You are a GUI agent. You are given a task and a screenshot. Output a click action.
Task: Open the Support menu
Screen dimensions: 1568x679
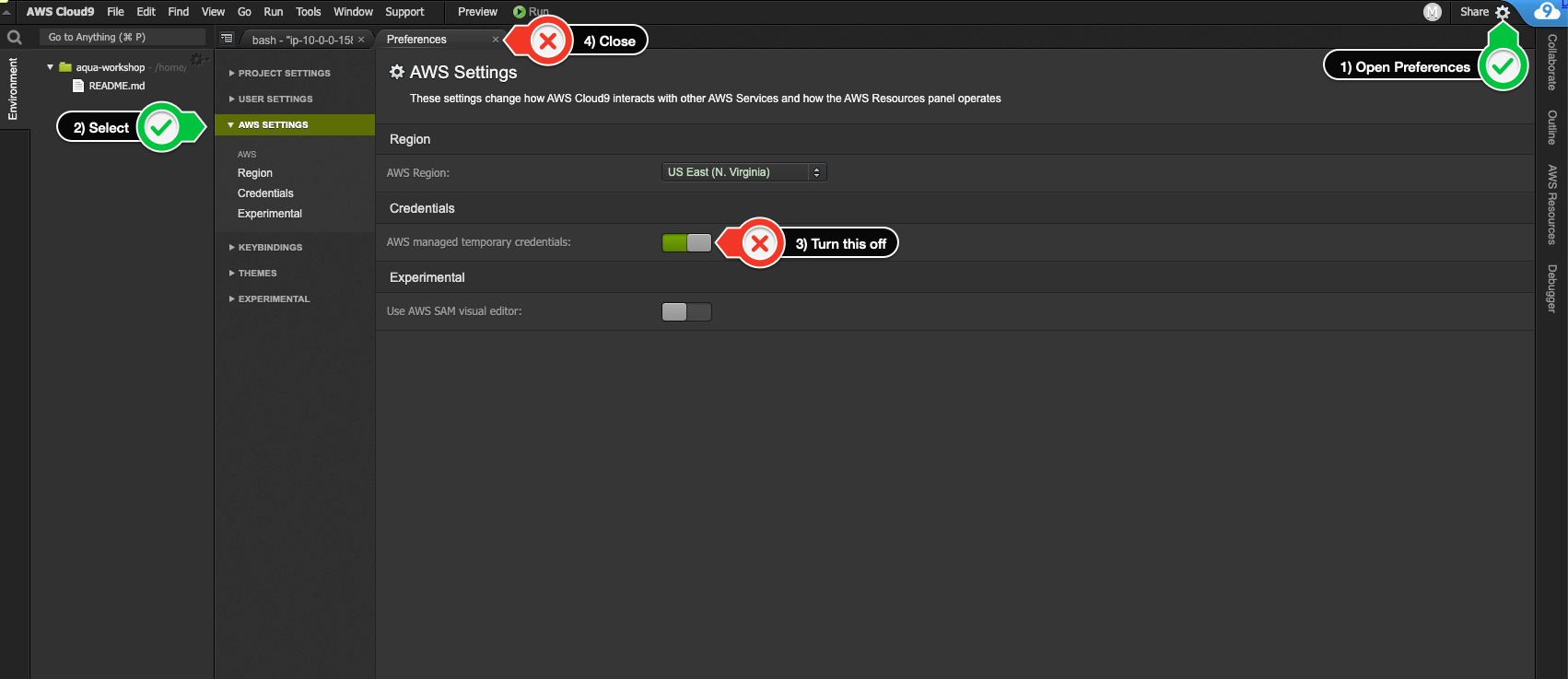[x=404, y=12]
